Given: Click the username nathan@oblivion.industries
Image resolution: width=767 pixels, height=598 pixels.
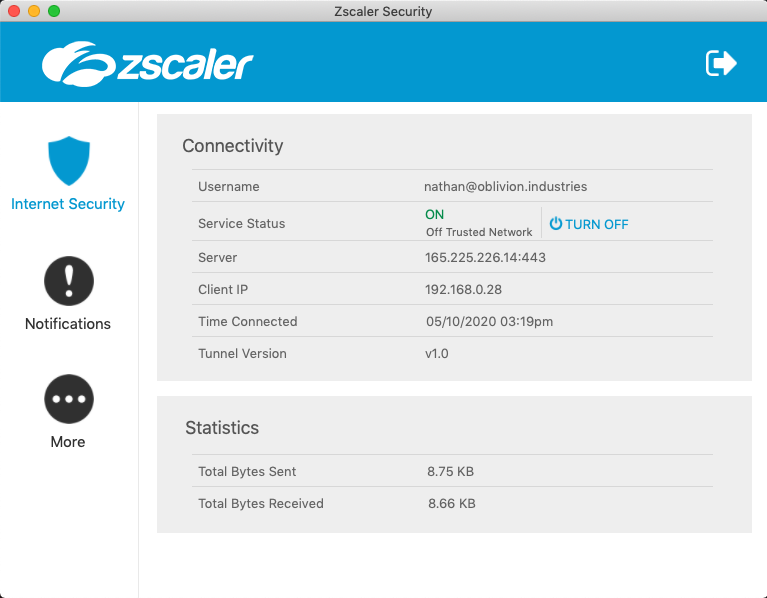Looking at the screenshot, I should (505, 187).
